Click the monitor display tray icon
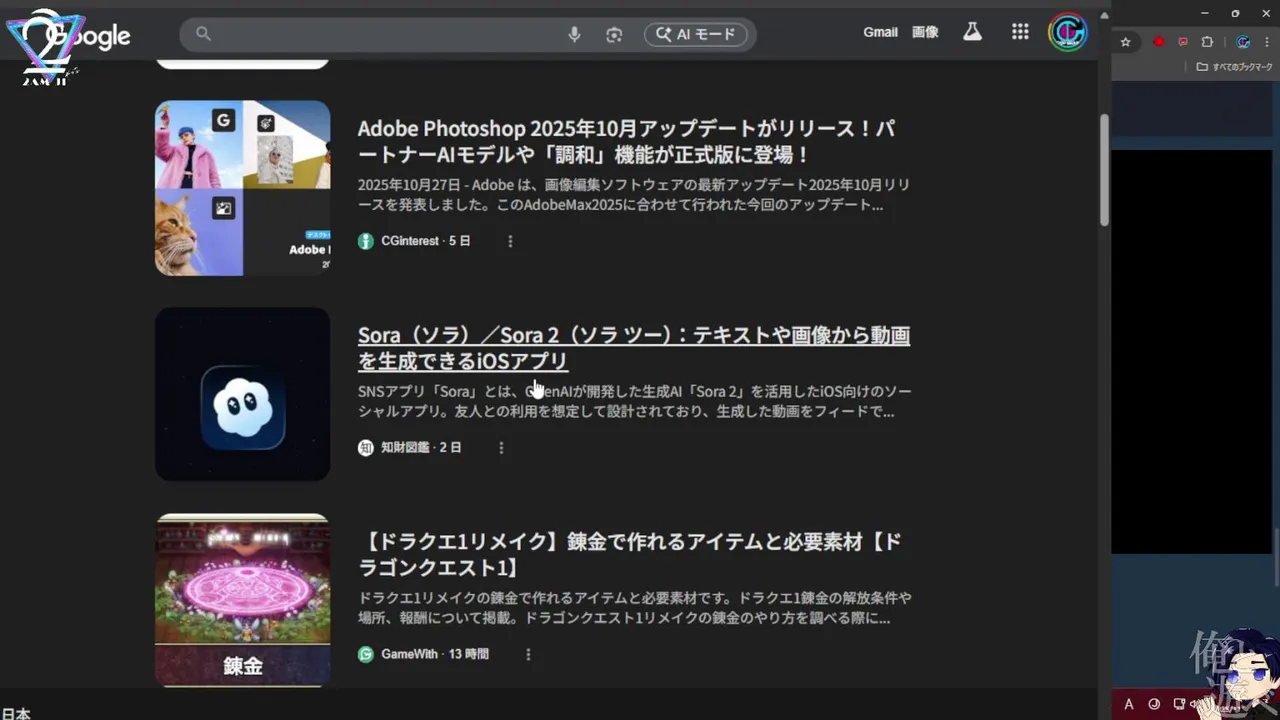This screenshot has width=1280, height=720. (1179, 704)
